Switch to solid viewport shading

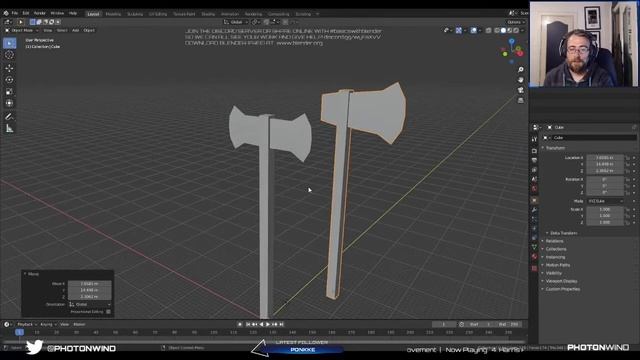[x=503, y=30]
